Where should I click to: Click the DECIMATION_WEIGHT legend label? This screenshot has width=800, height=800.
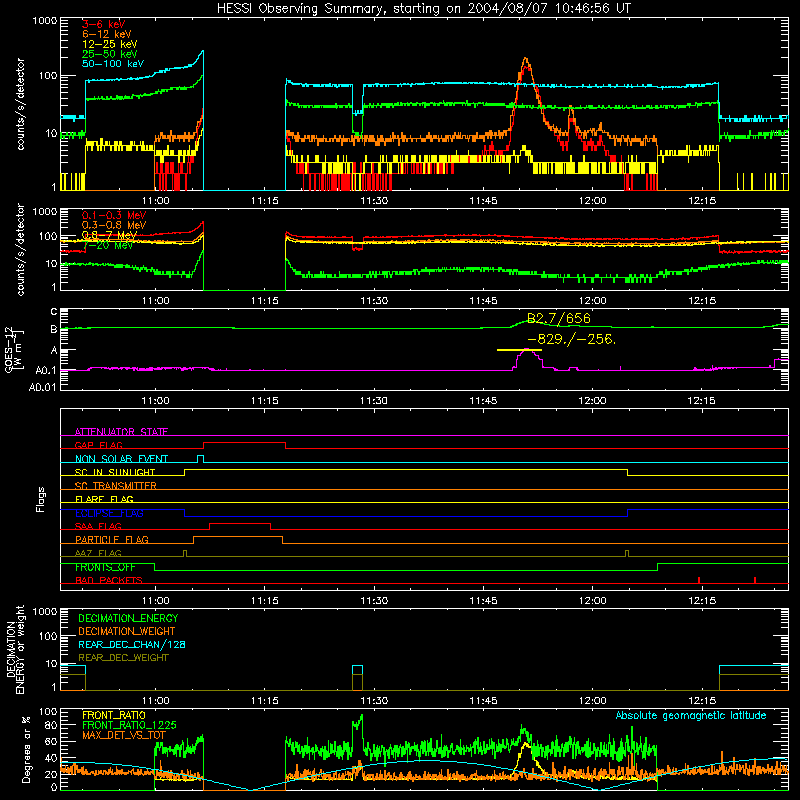coord(127,631)
